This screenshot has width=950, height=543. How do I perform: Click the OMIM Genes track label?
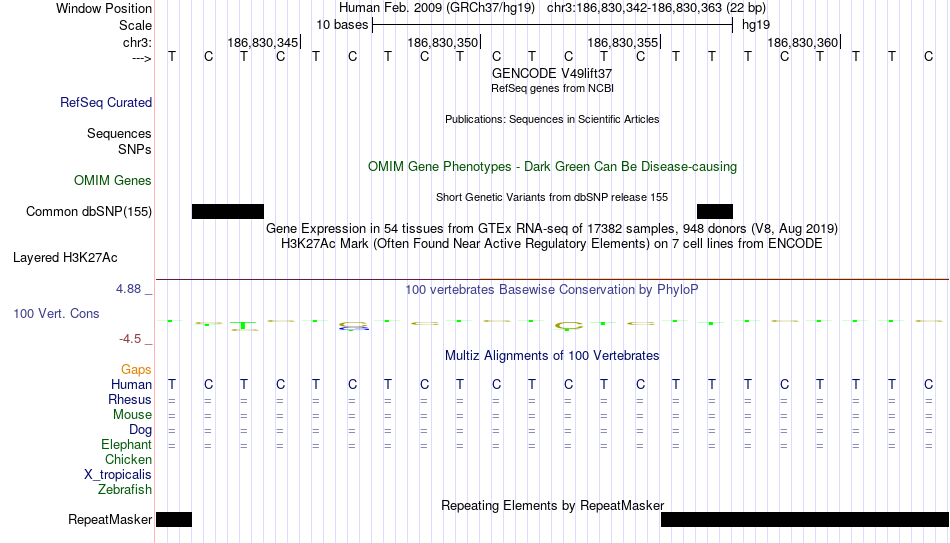point(113,181)
